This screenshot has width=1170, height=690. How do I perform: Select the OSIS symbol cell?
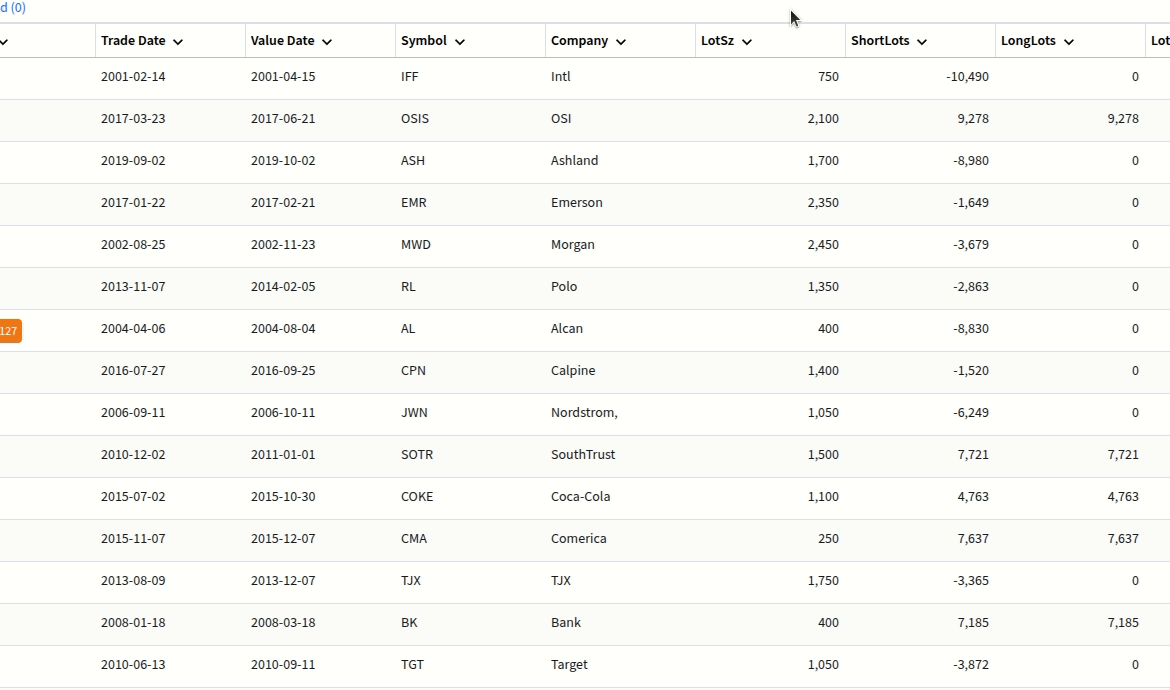click(415, 118)
